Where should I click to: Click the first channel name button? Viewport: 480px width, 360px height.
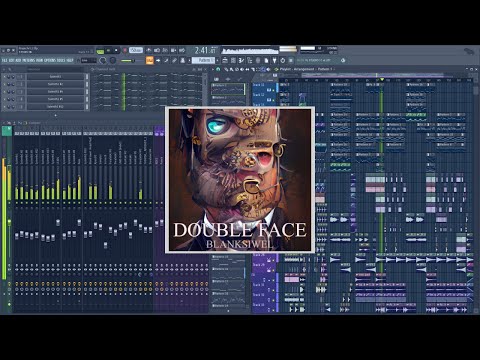click(55, 77)
